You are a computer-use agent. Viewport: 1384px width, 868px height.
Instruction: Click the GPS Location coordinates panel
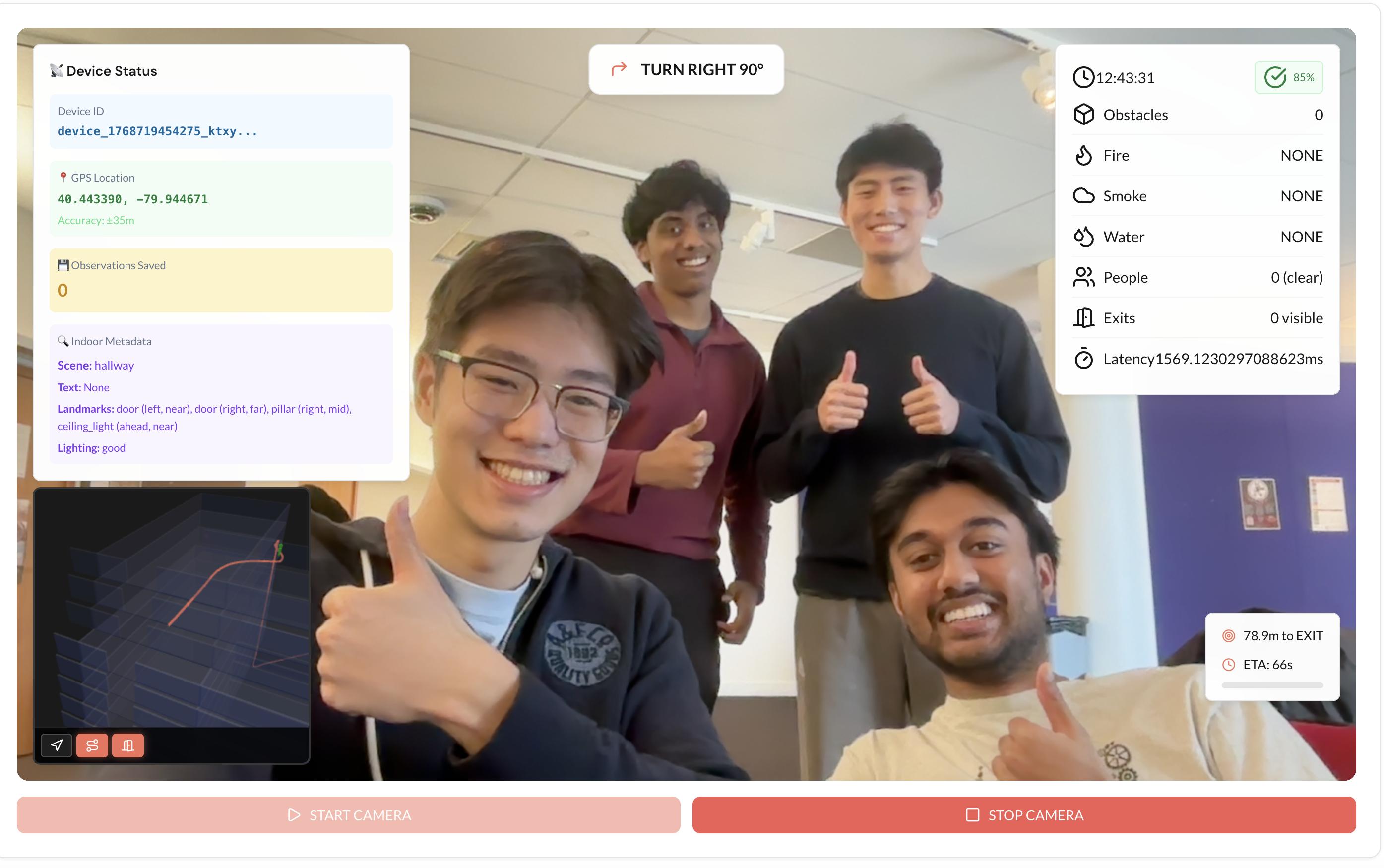click(221, 198)
